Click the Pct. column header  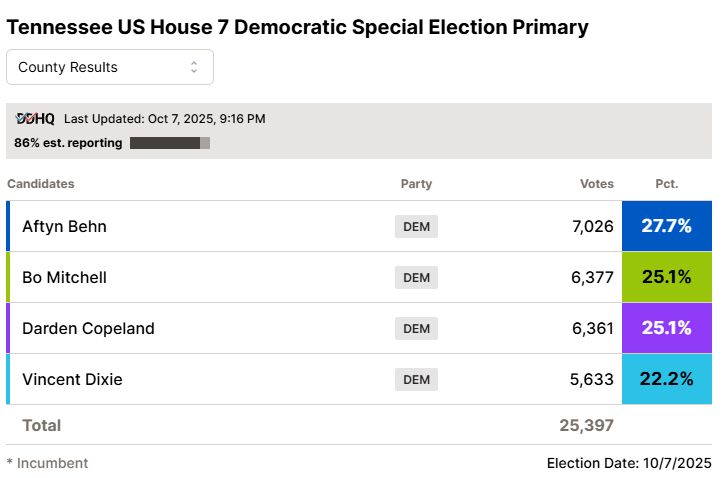coord(666,184)
